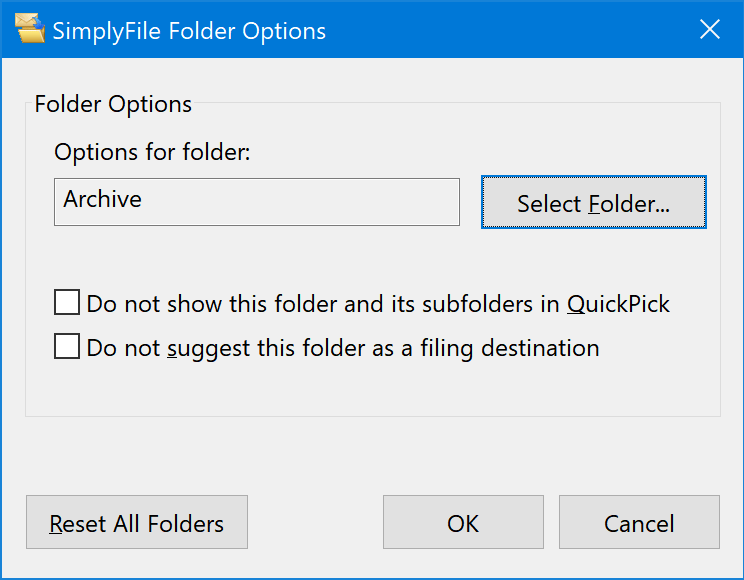Enable 'Do not suggest this folder' checkbox
744x580 pixels.
67,346
